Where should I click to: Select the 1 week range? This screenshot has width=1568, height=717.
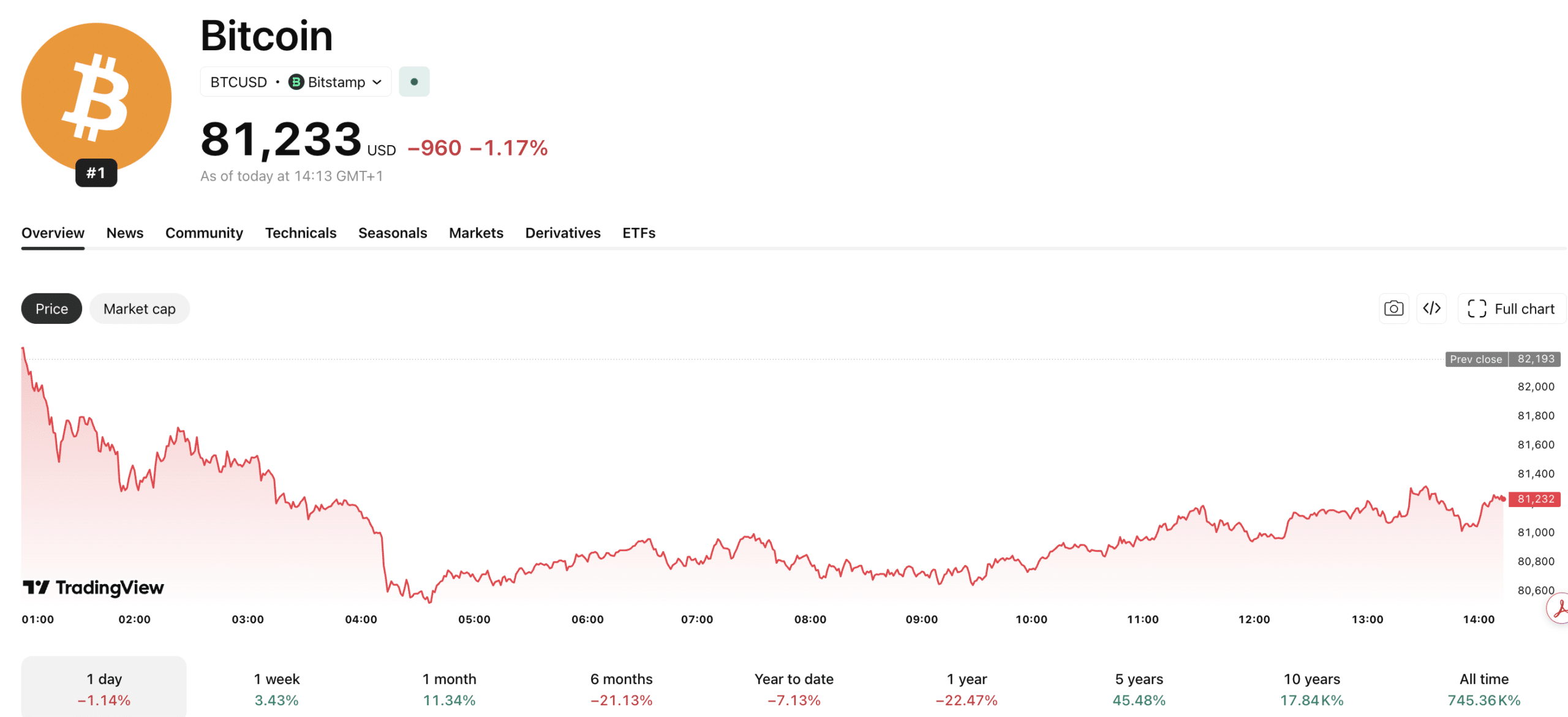pyautogui.click(x=277, y=688)
